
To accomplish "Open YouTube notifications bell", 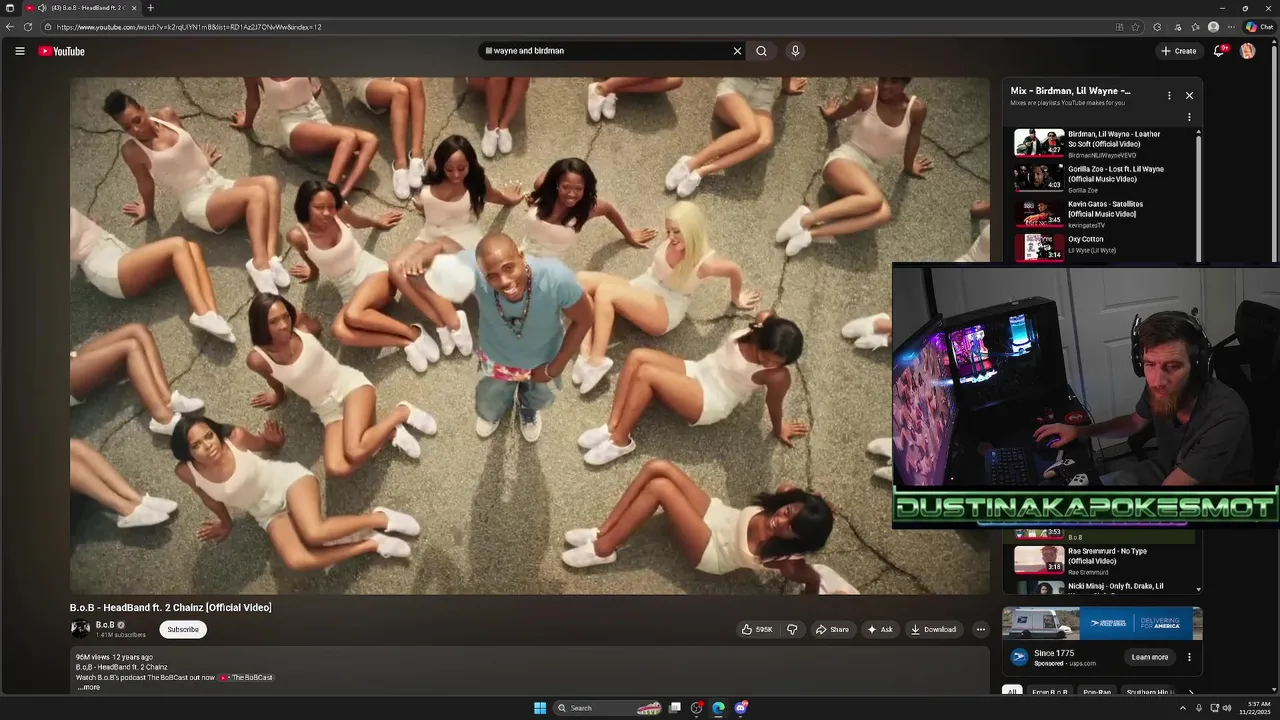I will point(1219,51).
